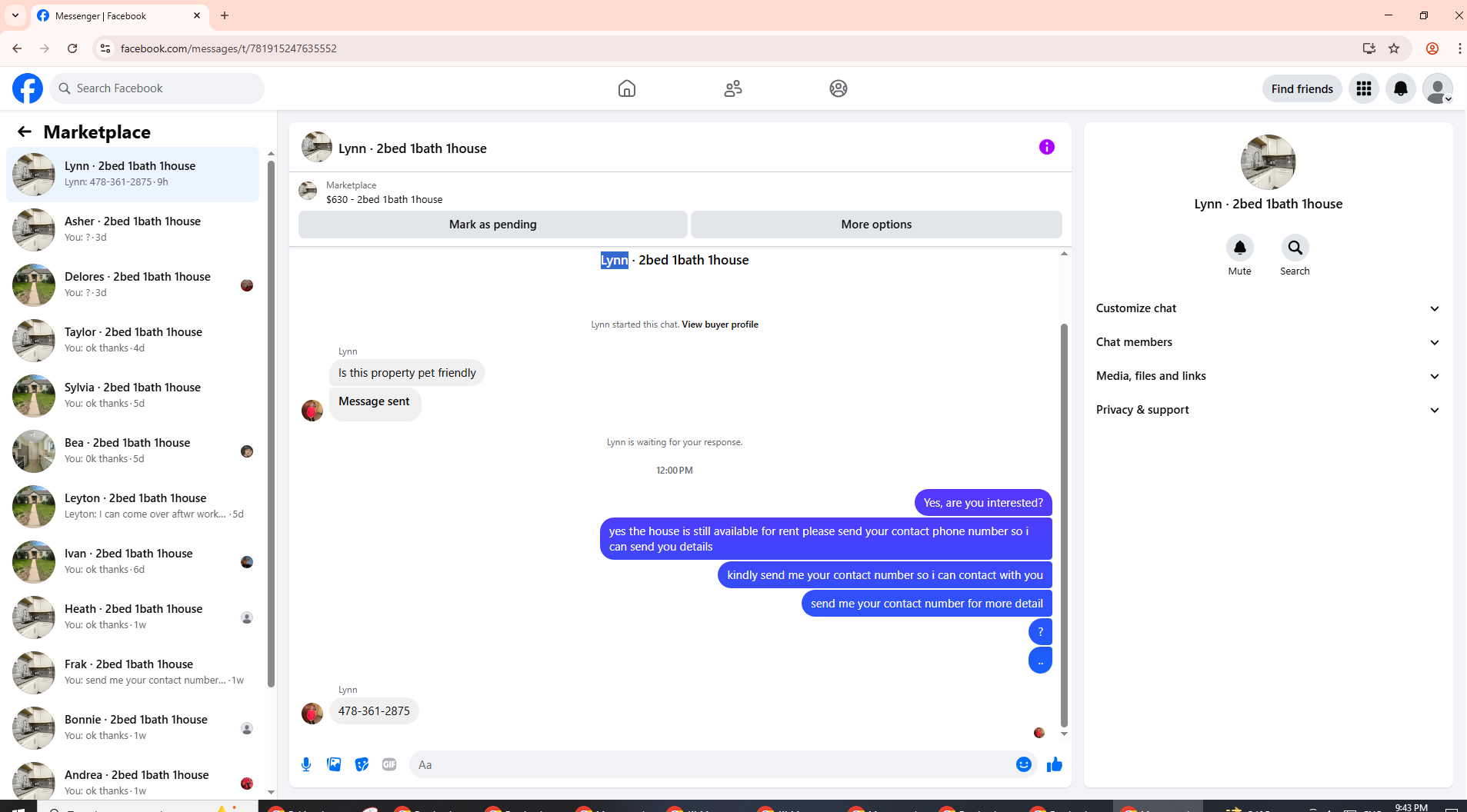This screenshot has width=1467, height=812.
Task: Click the More options button
Action: pos(876,225)
